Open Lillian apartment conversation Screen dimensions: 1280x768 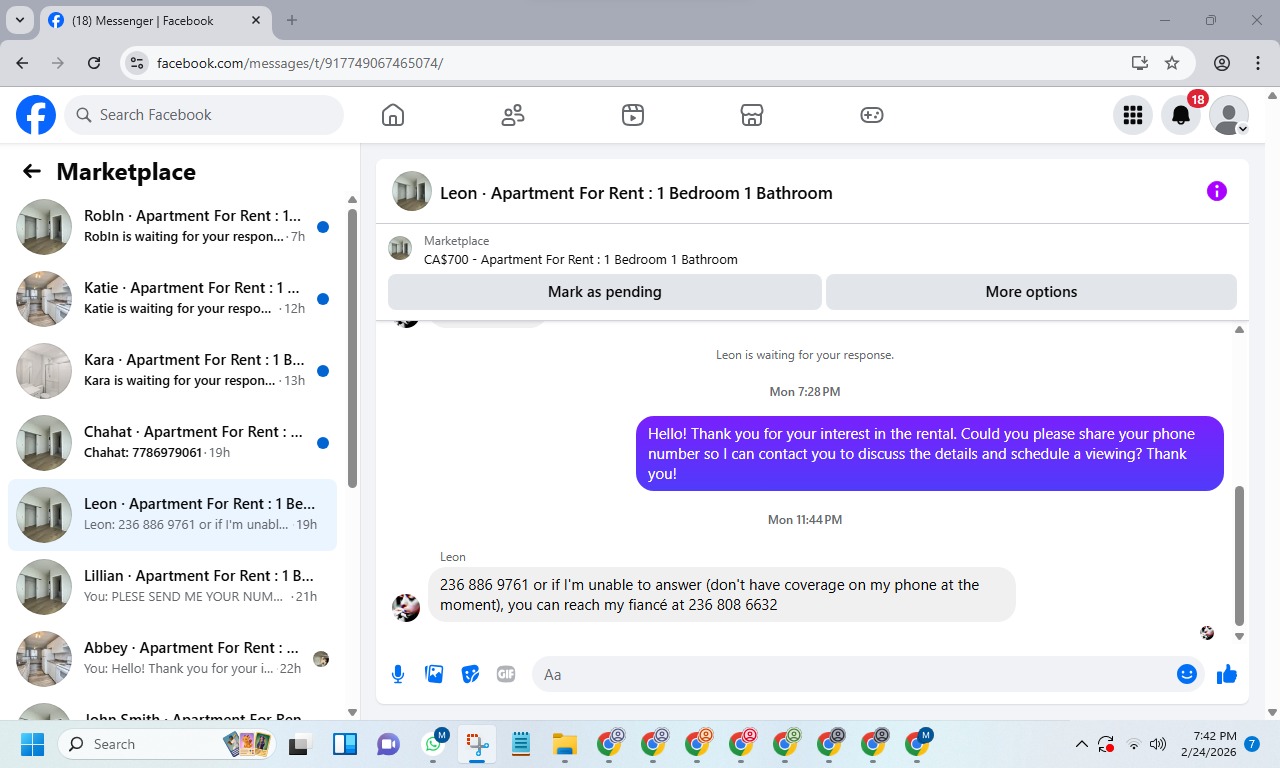pyautogui.click(x=172, y=587)
